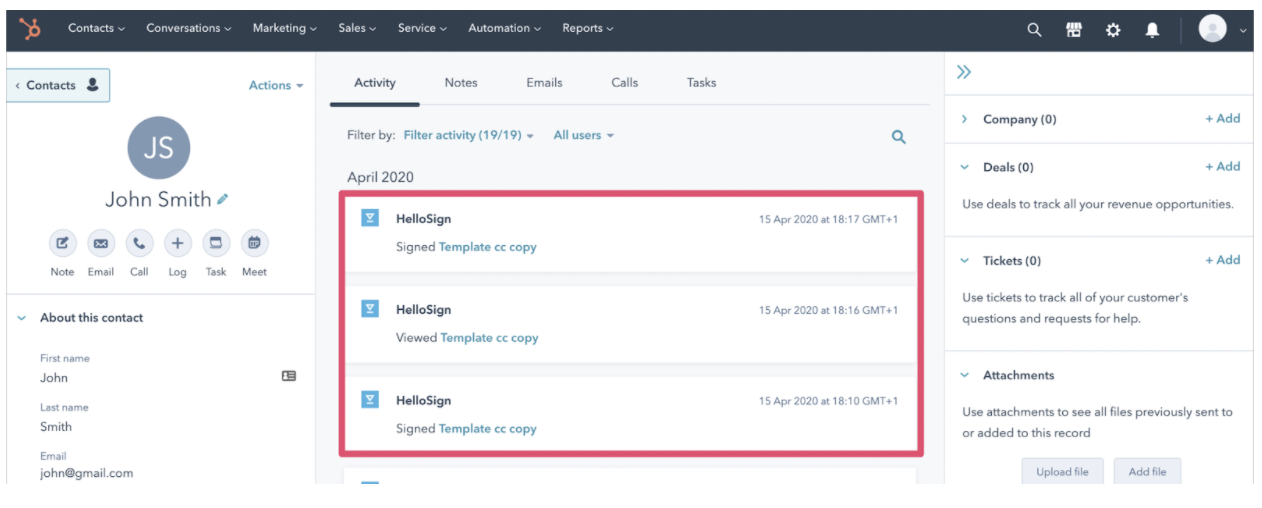This screenshot has width=1262, height=508.
Task: Open the Service menu
Action: coord(422,28)
